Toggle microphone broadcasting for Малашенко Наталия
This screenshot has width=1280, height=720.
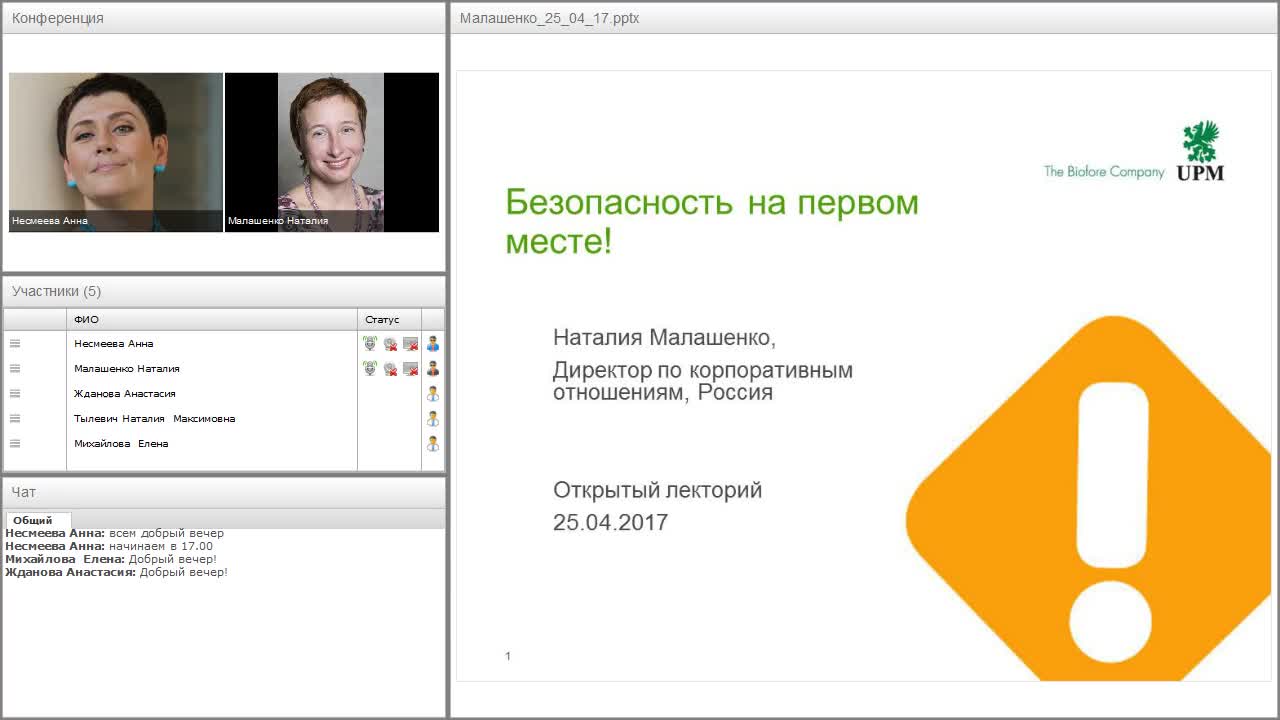coord(369,368)
